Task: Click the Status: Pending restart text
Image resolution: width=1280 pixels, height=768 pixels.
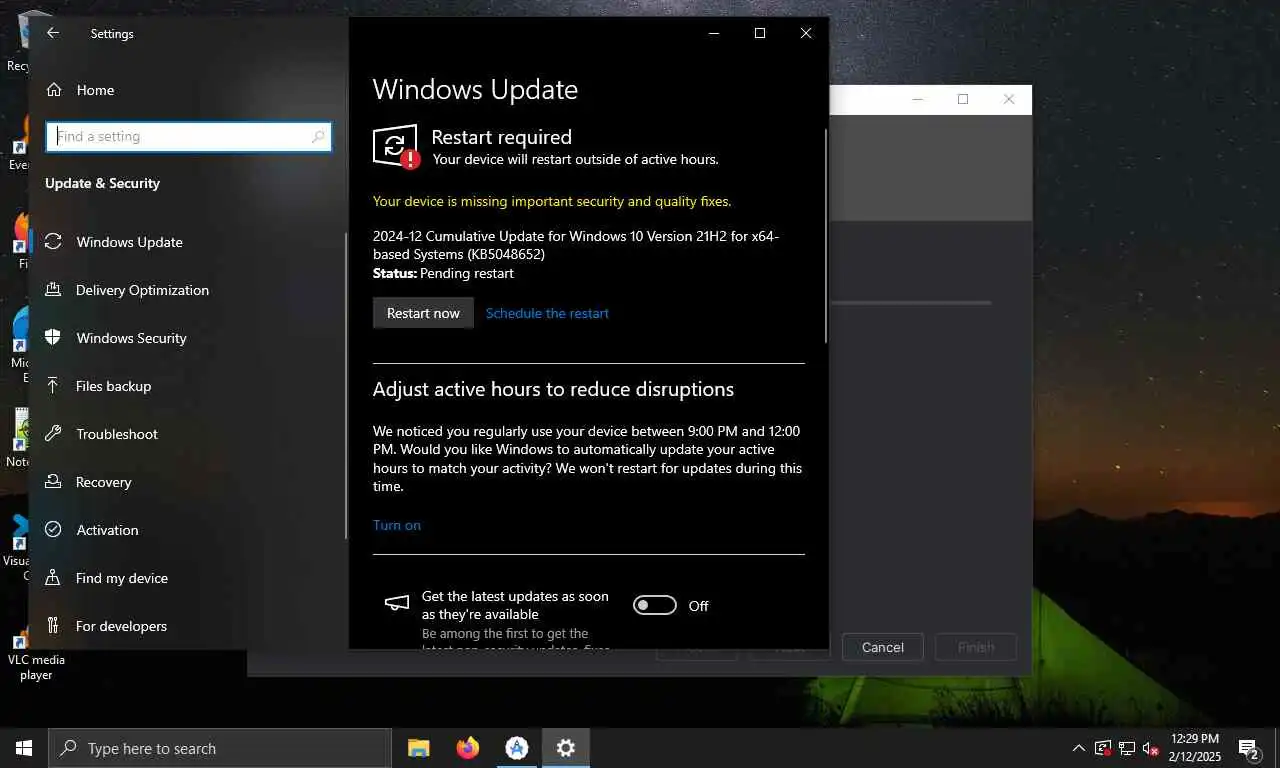Action: point(443,273)
